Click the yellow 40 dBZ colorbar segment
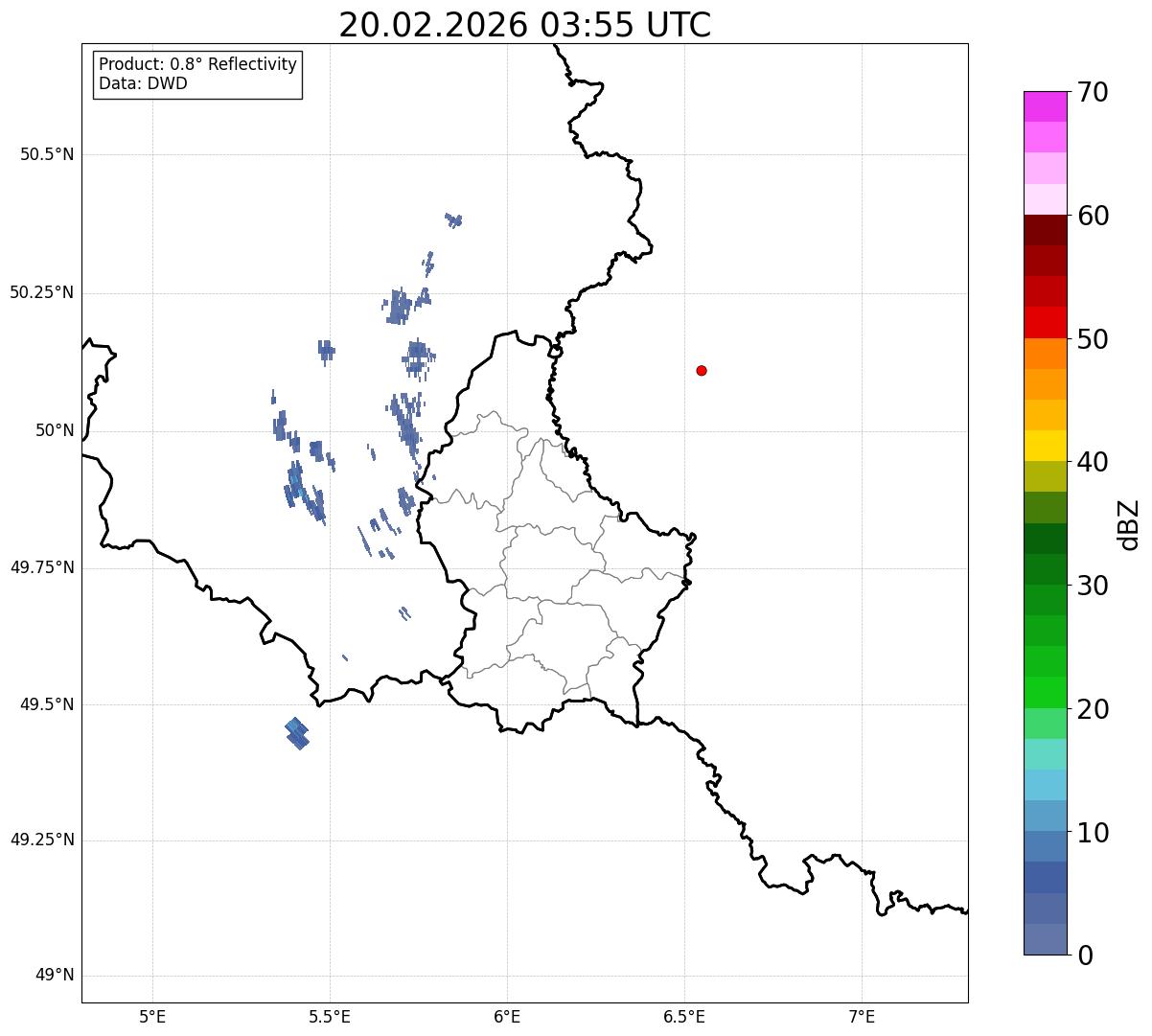Image resolution: width=1152 pixels, height=1036 pixels. (1045, 446)
